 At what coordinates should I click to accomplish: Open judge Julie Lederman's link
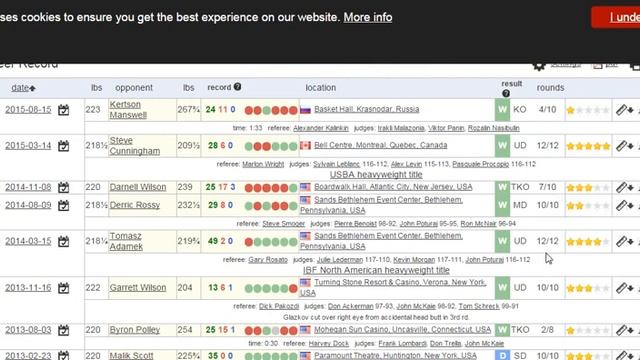coord(340,260)
